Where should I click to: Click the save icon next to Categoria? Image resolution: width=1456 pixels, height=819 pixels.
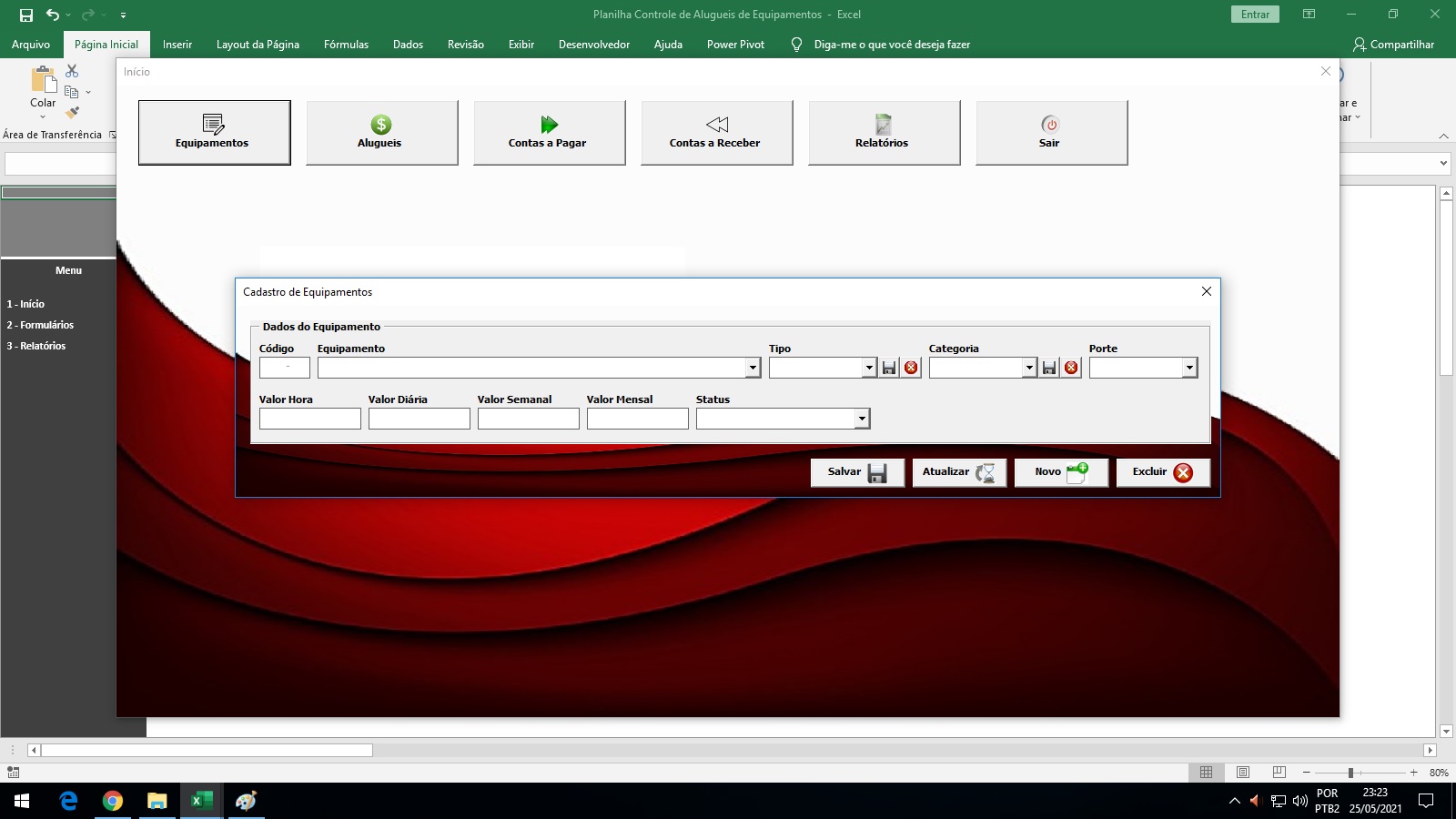tap(1049, 368)
